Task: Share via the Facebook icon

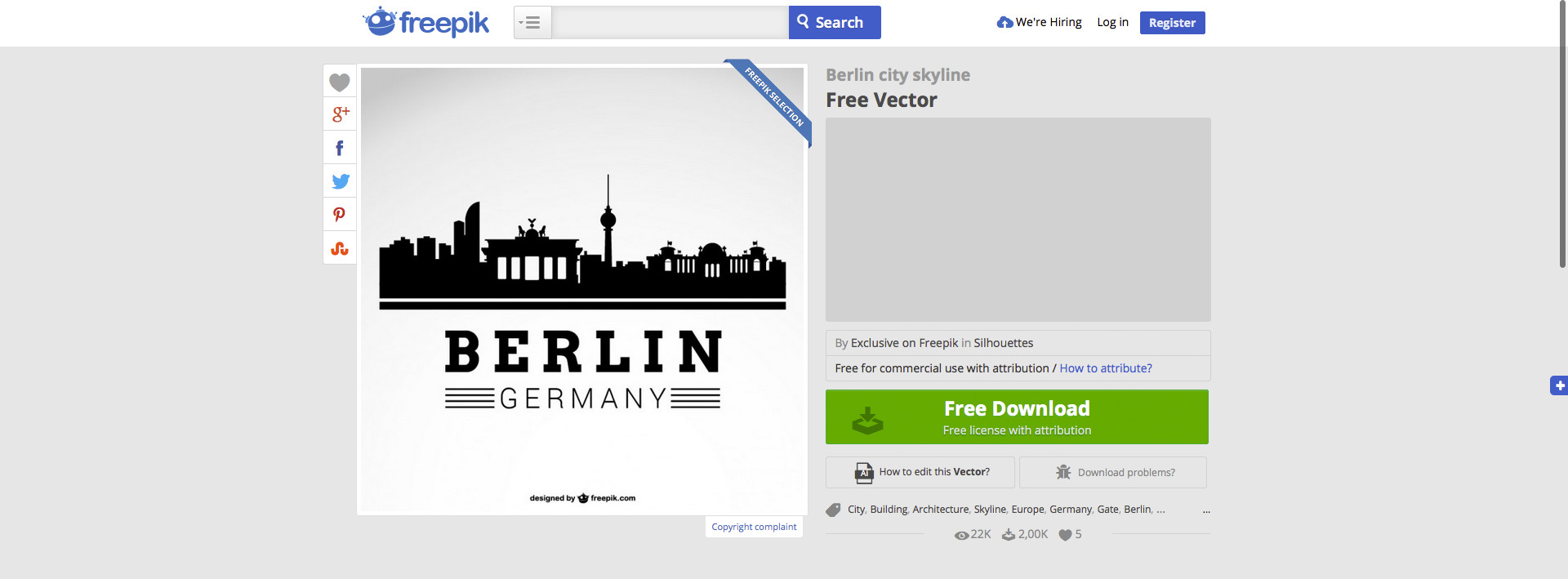Action: tap(340, 148)
